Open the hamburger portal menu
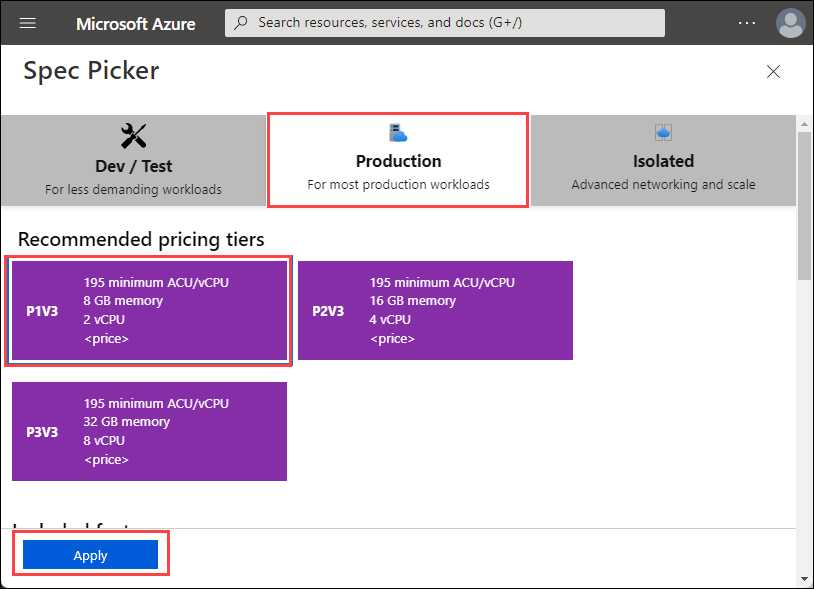 [28, 23]
